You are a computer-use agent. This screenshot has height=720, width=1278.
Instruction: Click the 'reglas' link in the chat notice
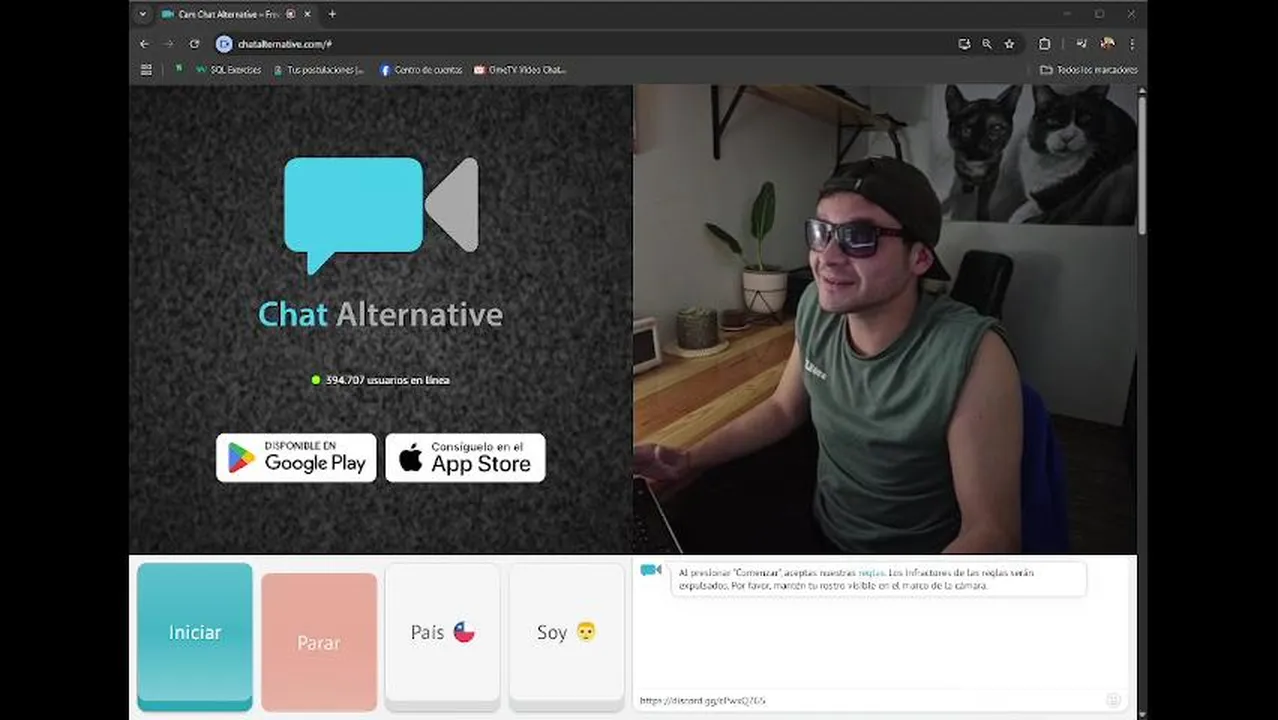point(871,573)
